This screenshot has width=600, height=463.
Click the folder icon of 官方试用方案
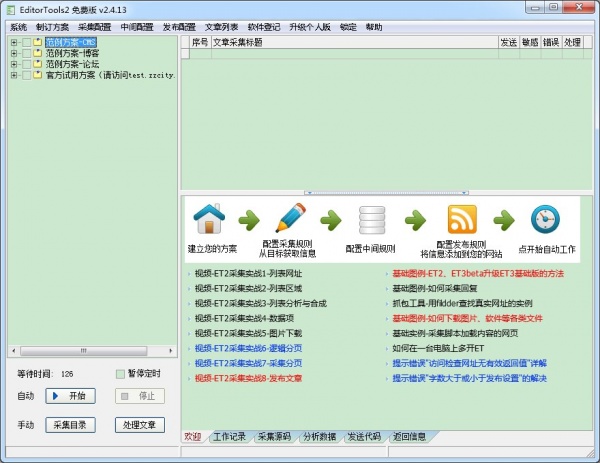38,75
